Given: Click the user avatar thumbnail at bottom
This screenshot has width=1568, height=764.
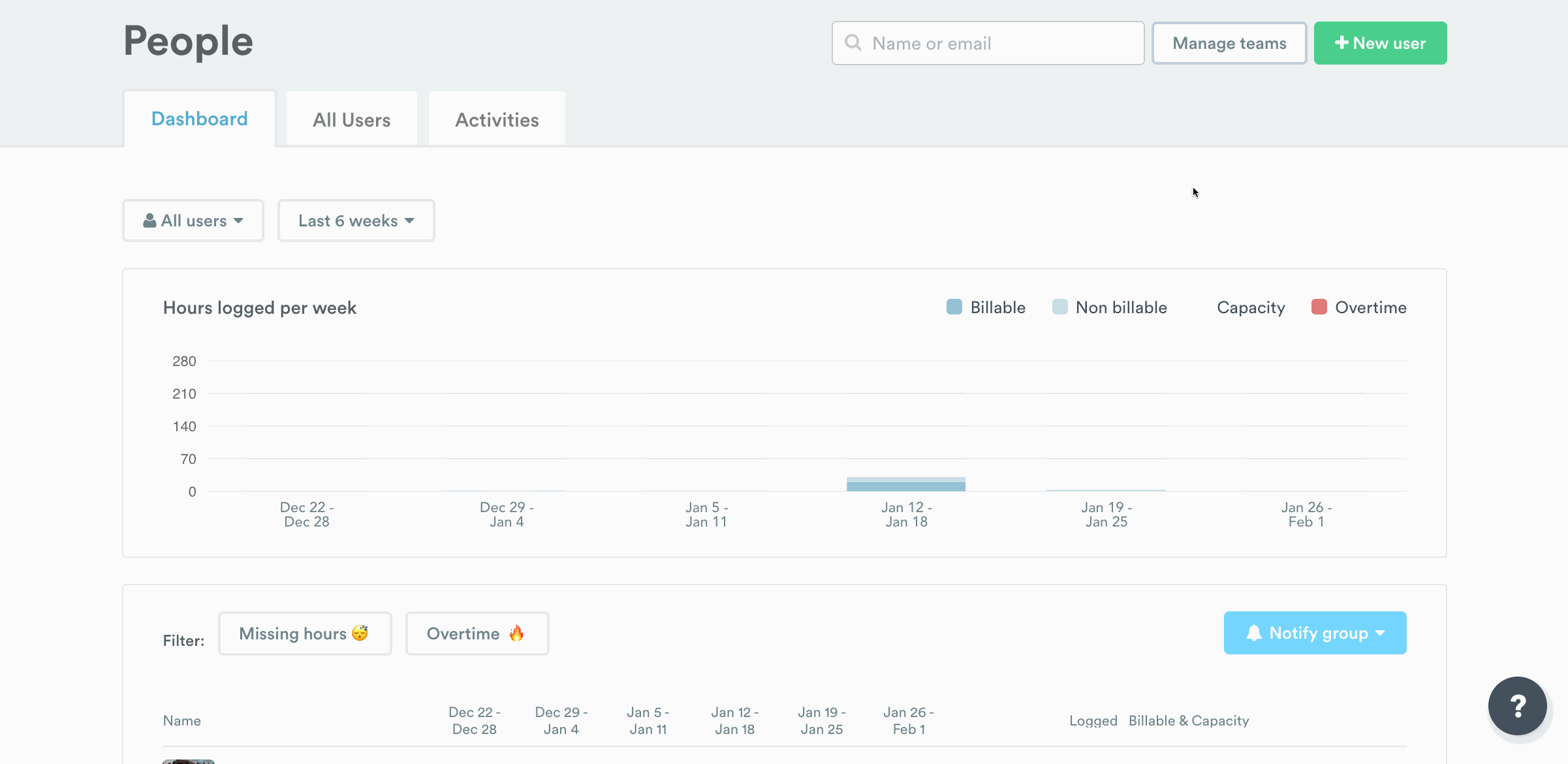Looking at the screenshot, I should click(188, 761).
